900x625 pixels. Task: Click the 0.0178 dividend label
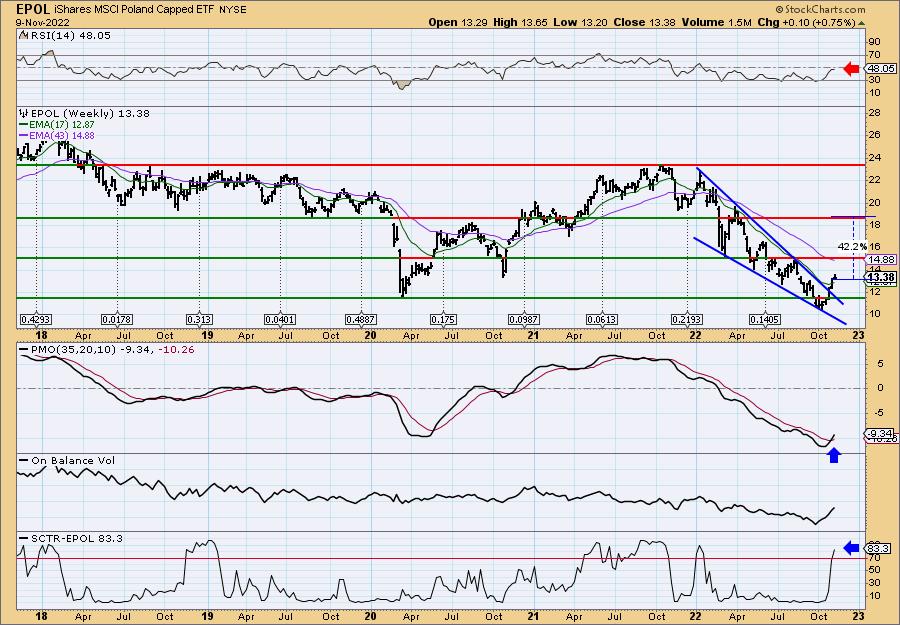[117, 320]
